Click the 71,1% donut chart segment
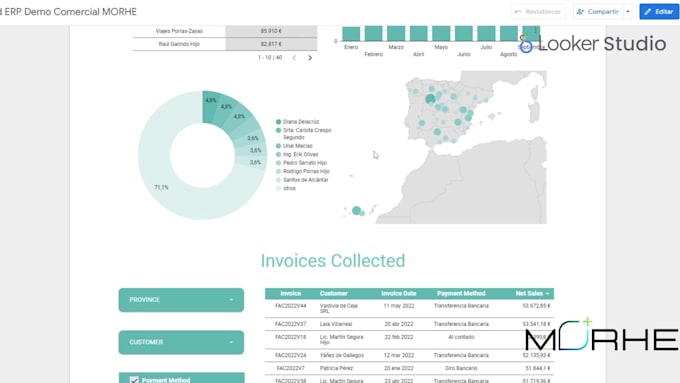The width and height of the screenshot is (680, 383). click(161, 187)
